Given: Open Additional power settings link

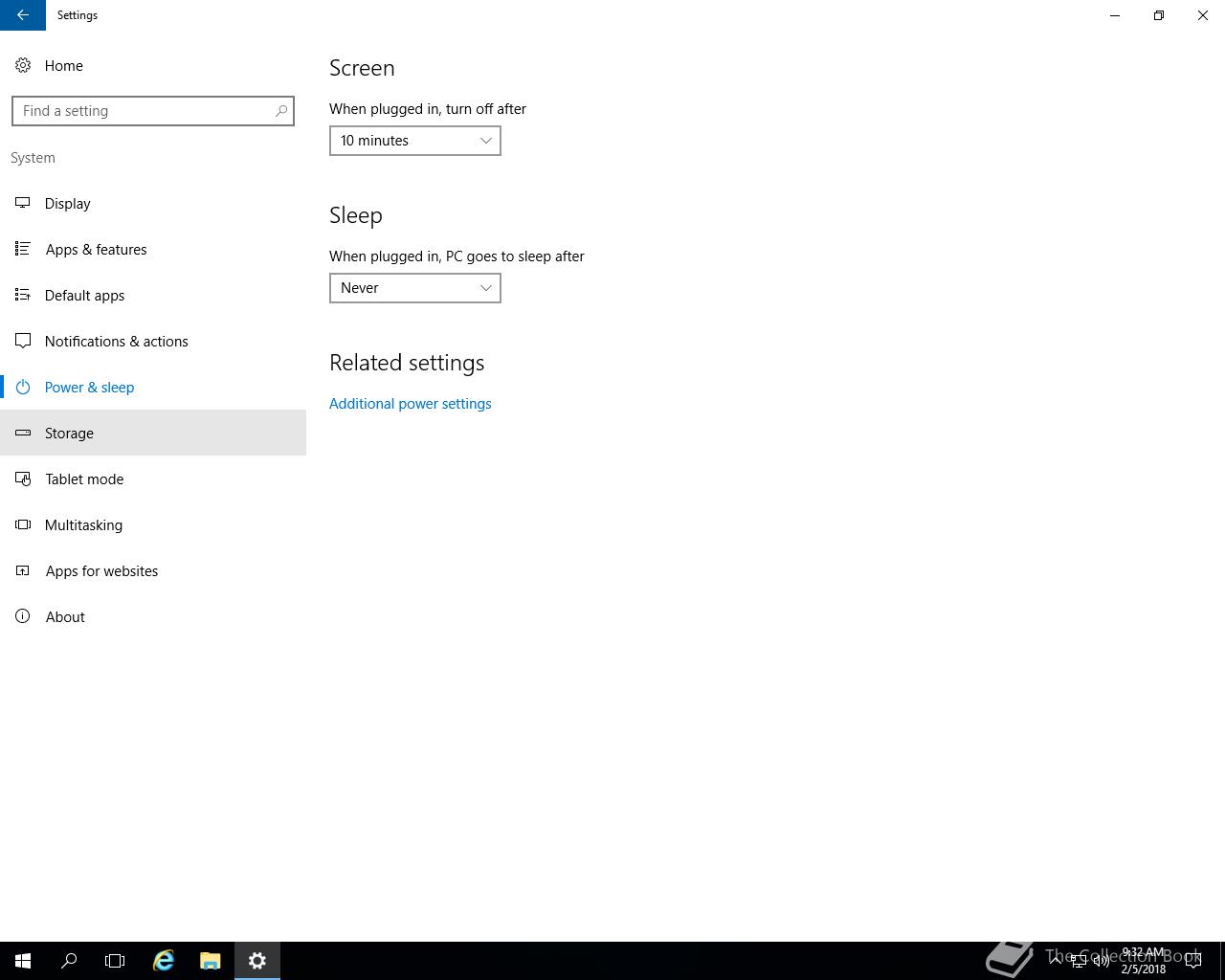Looking at the screenshot, I should pyautogui.click(x=411, y=404).
